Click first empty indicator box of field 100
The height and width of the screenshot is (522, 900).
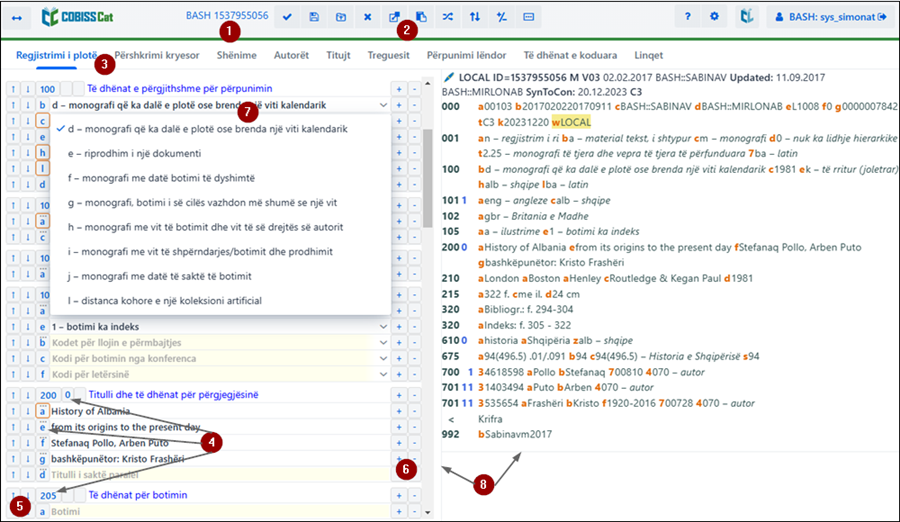[x=67, y=89]
